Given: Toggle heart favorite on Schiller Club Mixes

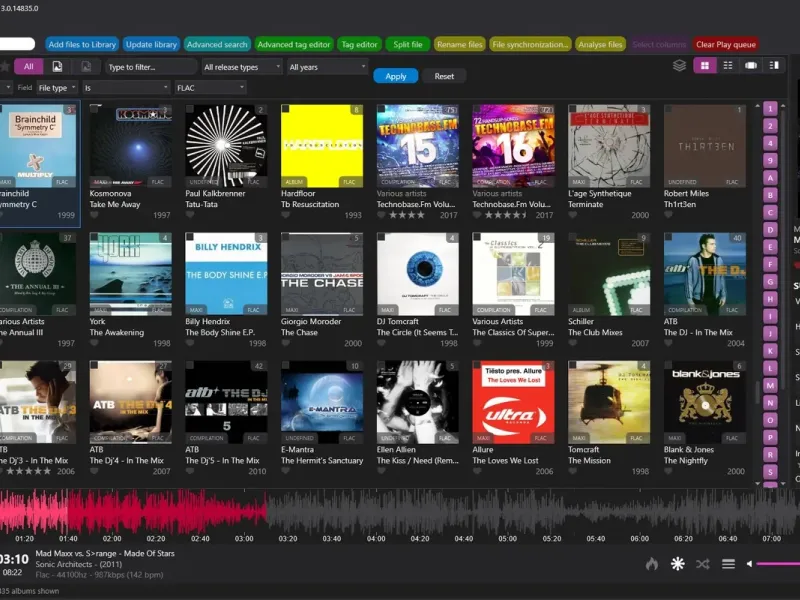Looking at the screenshot, I should (572, 343).
